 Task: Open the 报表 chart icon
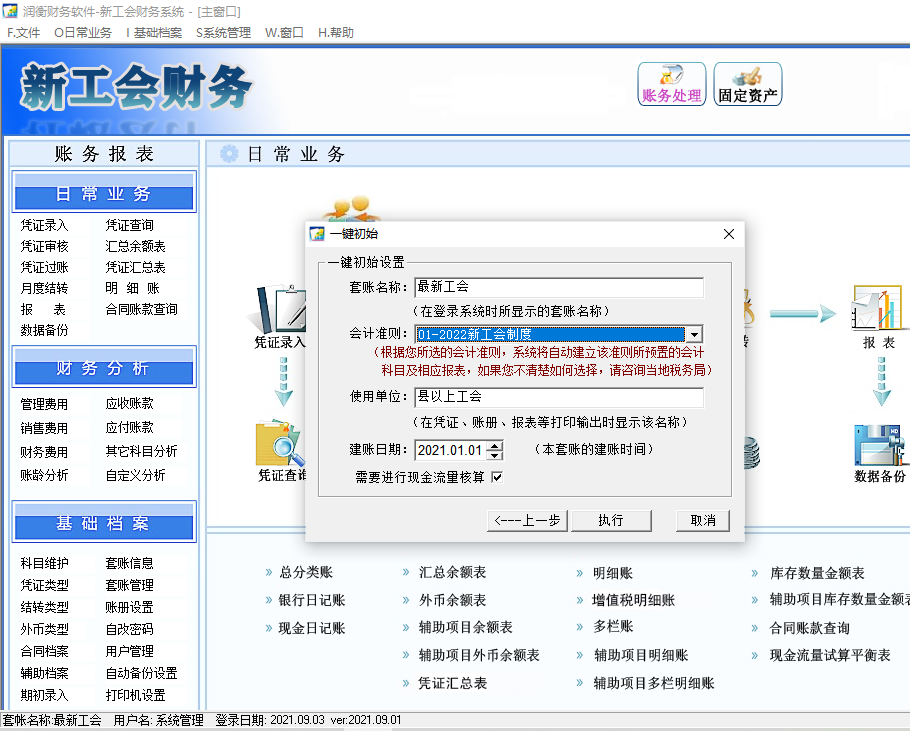878,312
